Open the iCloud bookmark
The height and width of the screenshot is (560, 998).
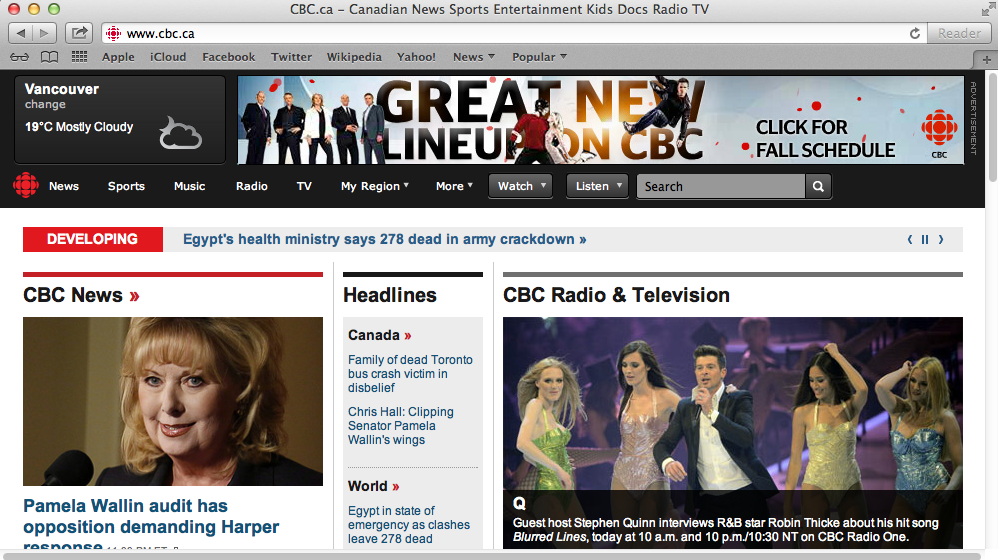(168, 57)
